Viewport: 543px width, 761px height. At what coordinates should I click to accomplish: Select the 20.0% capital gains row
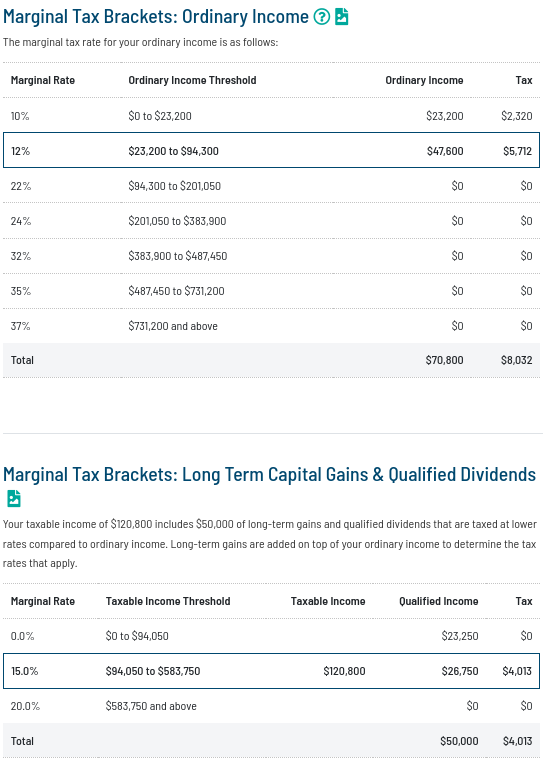271,706
